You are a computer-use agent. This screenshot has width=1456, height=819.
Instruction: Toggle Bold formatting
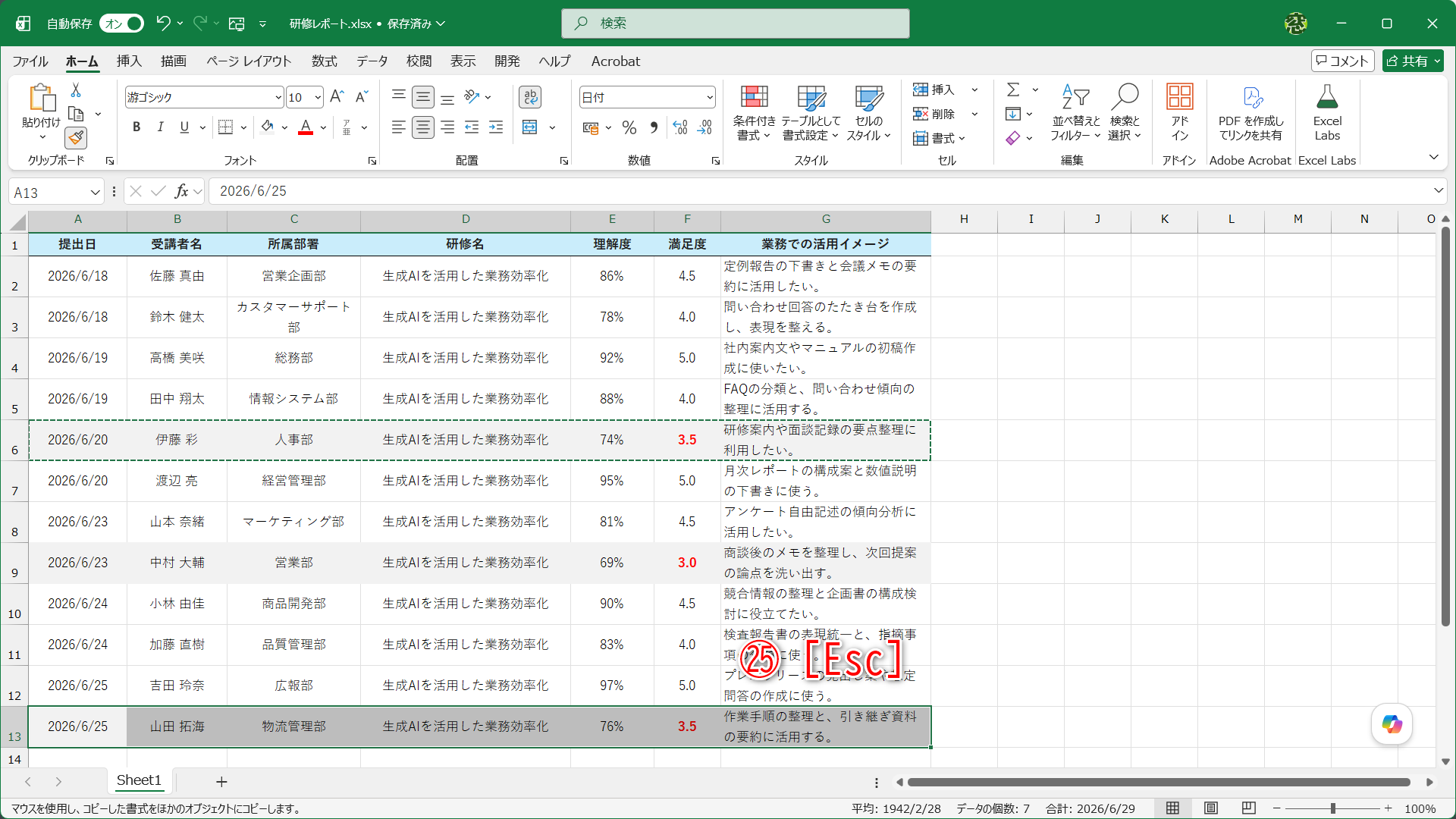click(136, 127)
